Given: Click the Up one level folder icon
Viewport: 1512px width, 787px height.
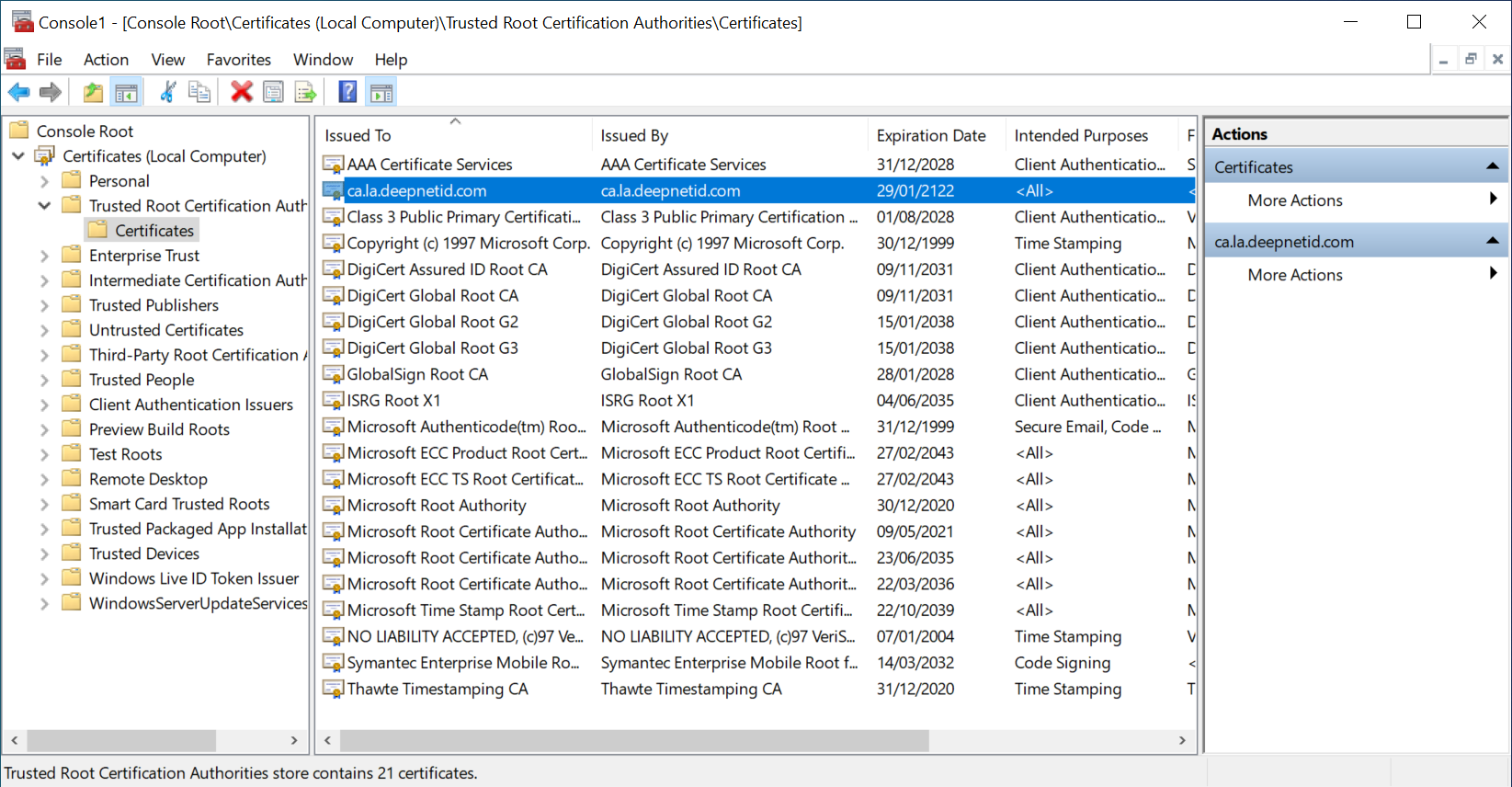Looking at the screenshot, I should coord(93,92).
